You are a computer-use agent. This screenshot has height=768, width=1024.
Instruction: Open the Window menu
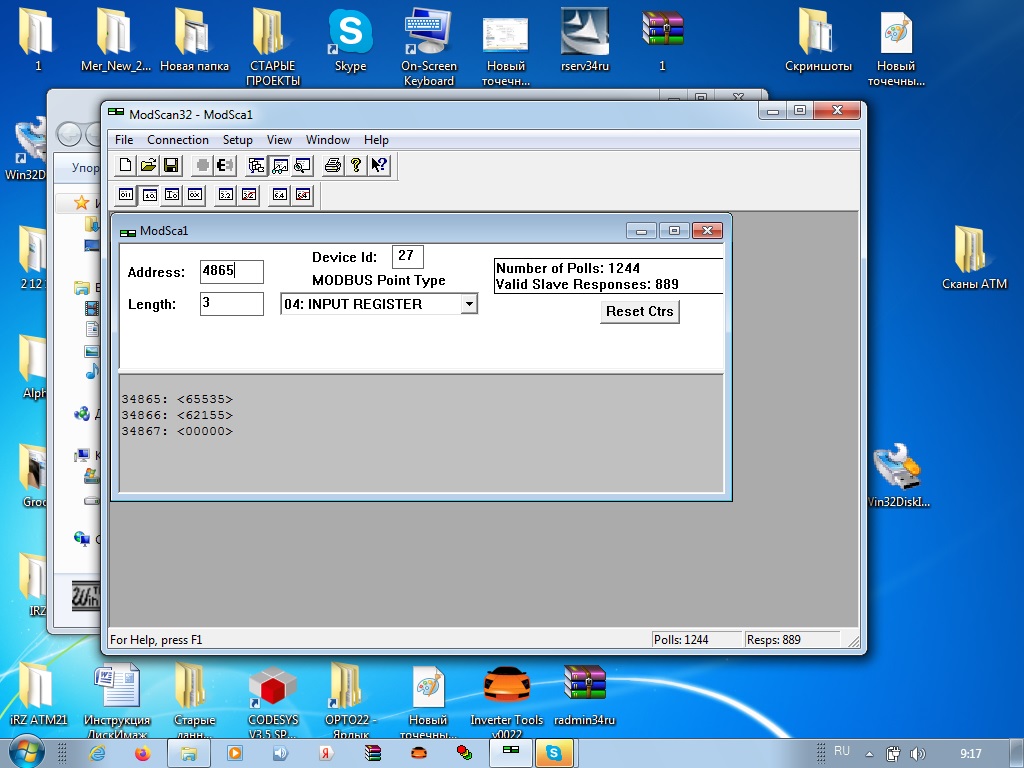[327, 140]
